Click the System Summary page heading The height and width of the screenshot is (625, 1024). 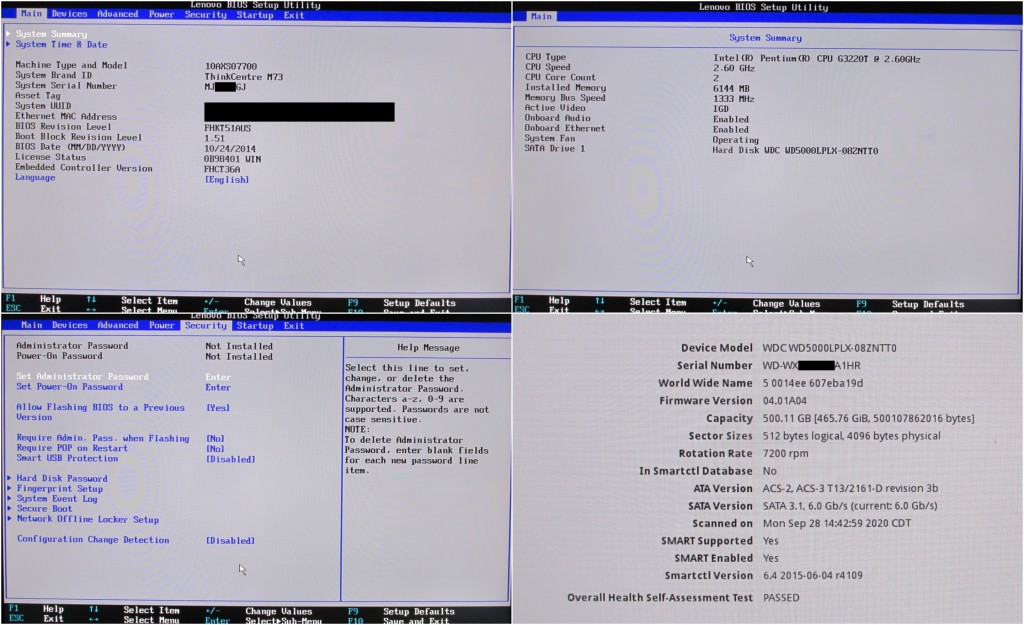(x=765, y=38)
